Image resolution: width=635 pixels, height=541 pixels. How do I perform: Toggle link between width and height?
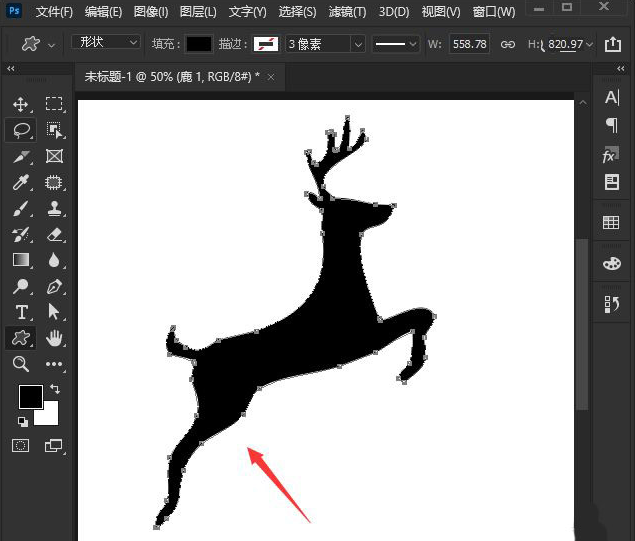coord(508,44)
